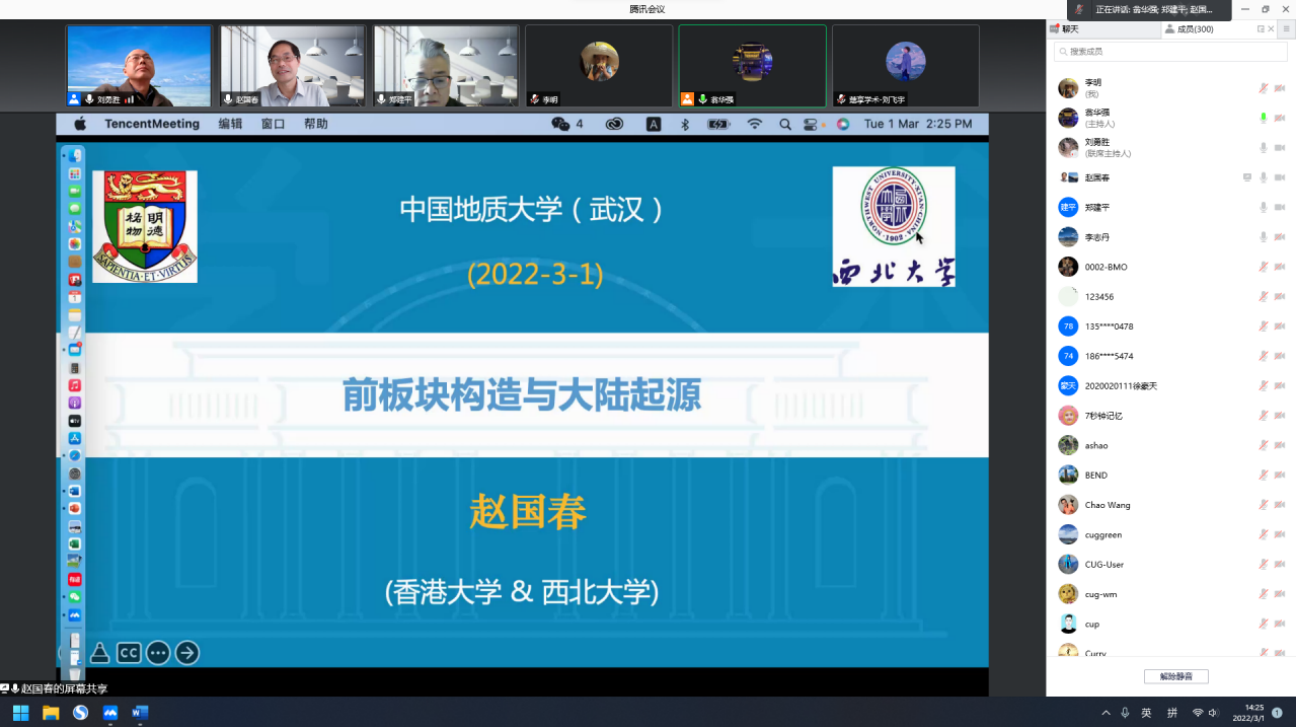Screen dimensions: 1299x727
Task: Open Tencent Meeting taskbar icon
Action: pyautogui.click(x=110, y=713)
